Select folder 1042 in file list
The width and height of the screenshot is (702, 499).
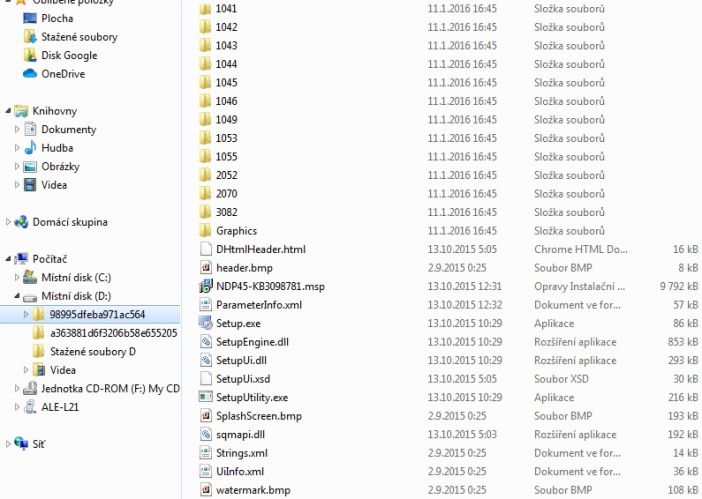[x=227, y=27]
